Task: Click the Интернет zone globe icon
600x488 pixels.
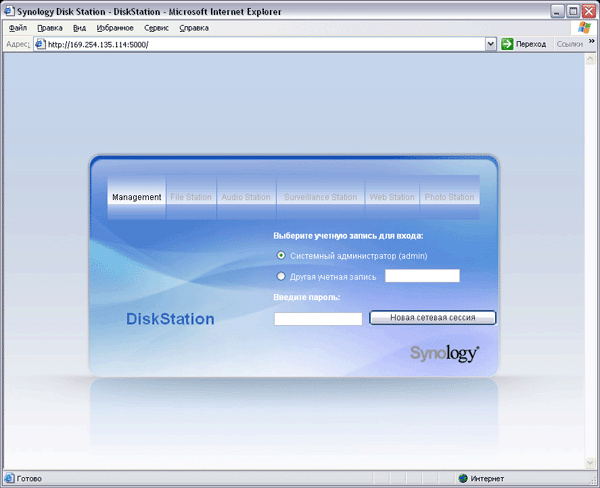Action: point(463,478)
